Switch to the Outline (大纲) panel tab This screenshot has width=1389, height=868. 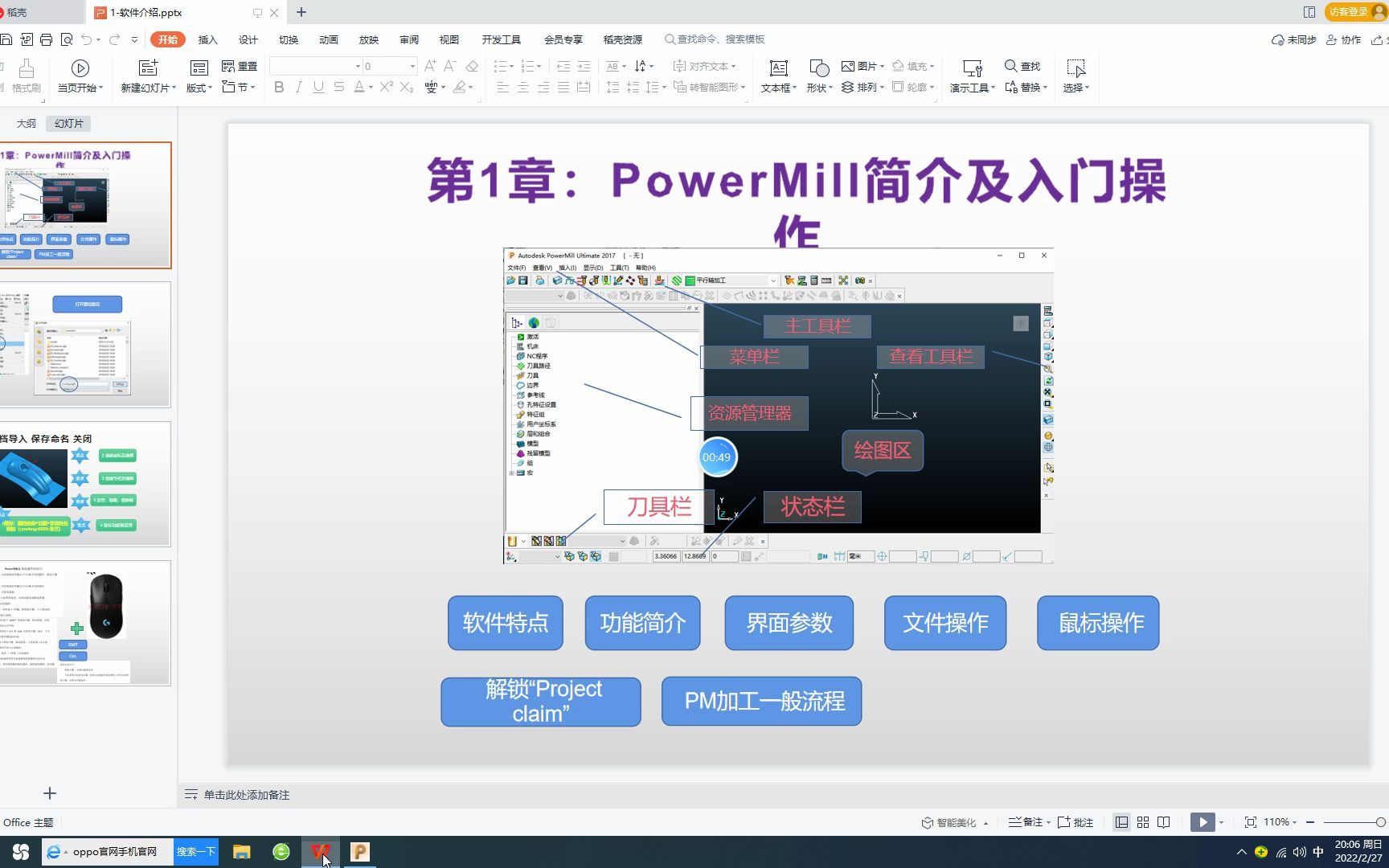pos(27,123)
